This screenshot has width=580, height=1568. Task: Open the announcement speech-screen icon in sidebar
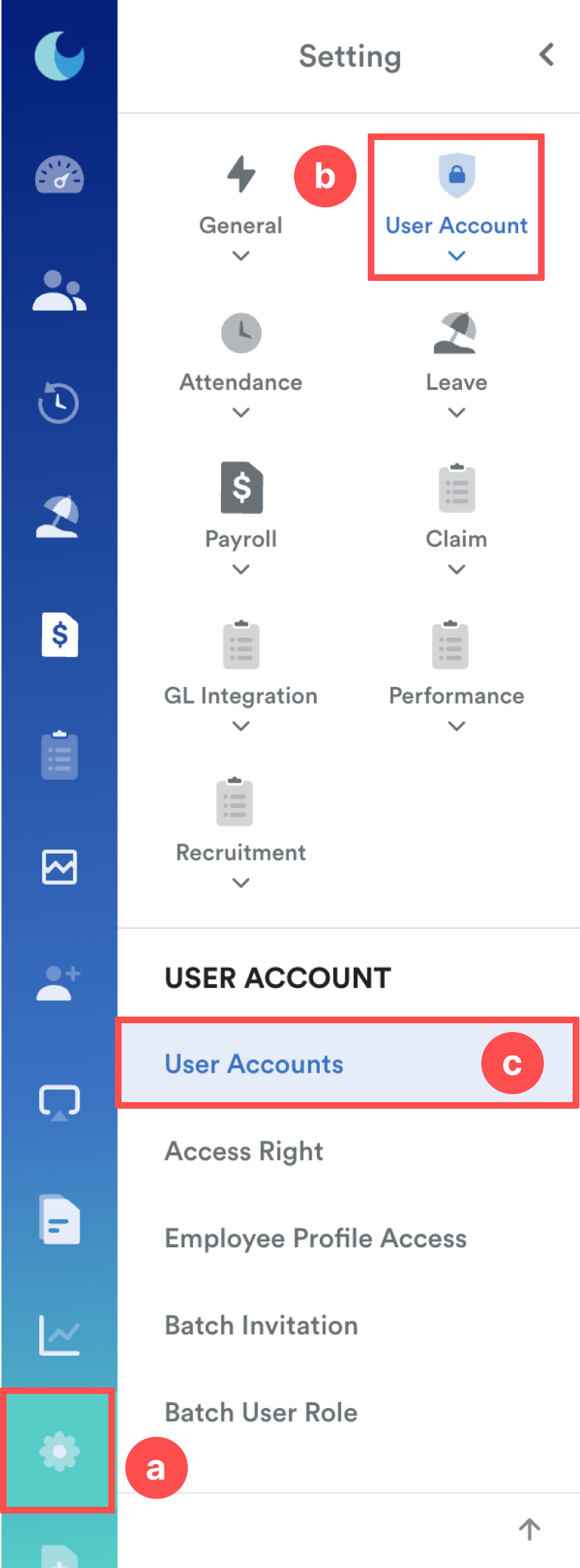[x=60, y=1103]
